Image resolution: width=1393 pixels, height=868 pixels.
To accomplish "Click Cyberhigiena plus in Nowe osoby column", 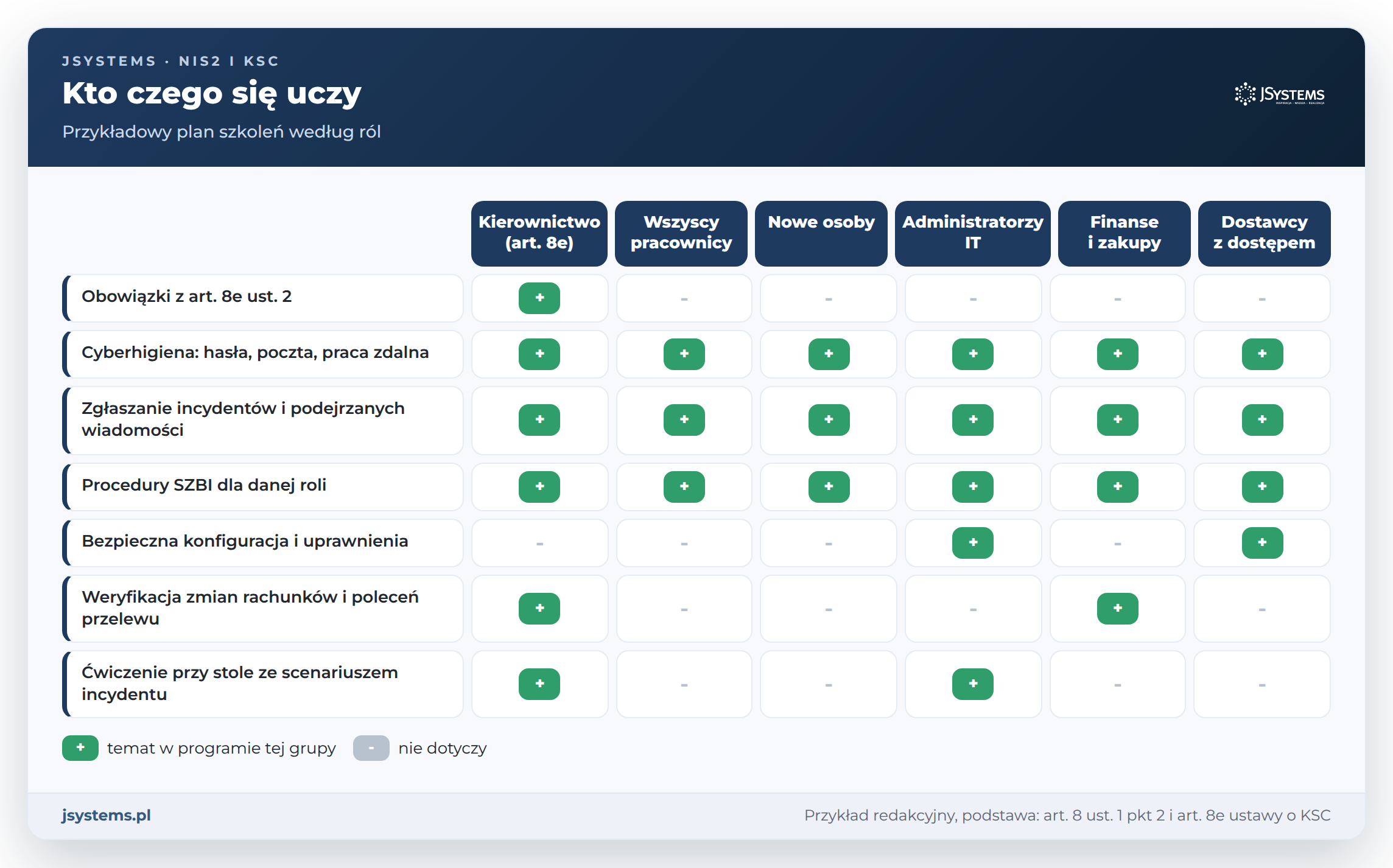I will tap(829, 354).
